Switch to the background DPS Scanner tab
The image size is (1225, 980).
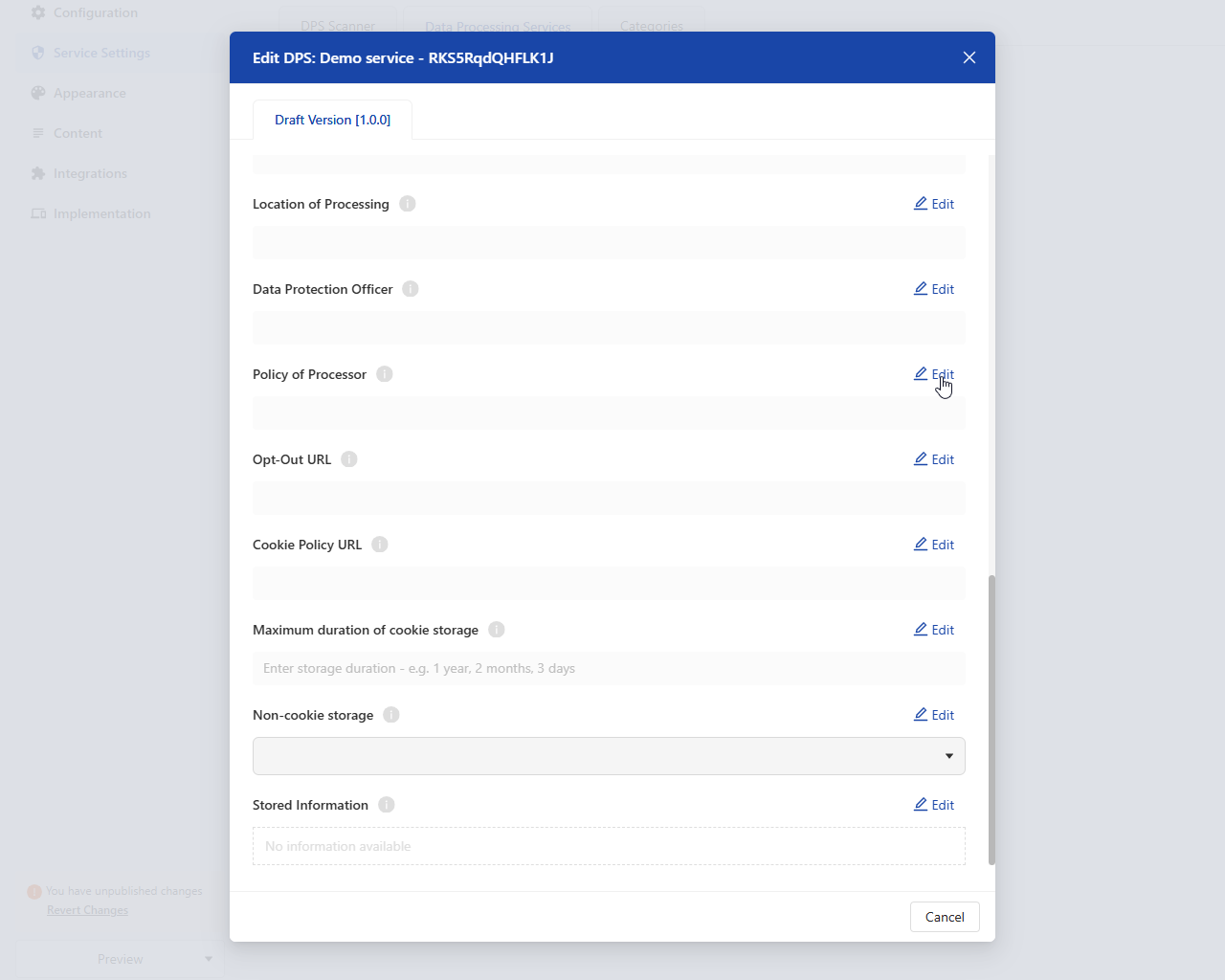click(x=338, y=26)
